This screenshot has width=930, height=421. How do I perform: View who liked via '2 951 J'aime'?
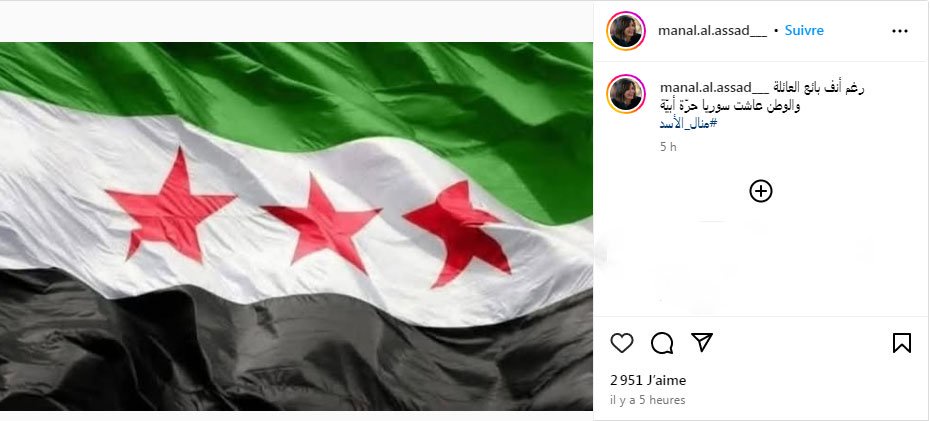coord(648,380)
